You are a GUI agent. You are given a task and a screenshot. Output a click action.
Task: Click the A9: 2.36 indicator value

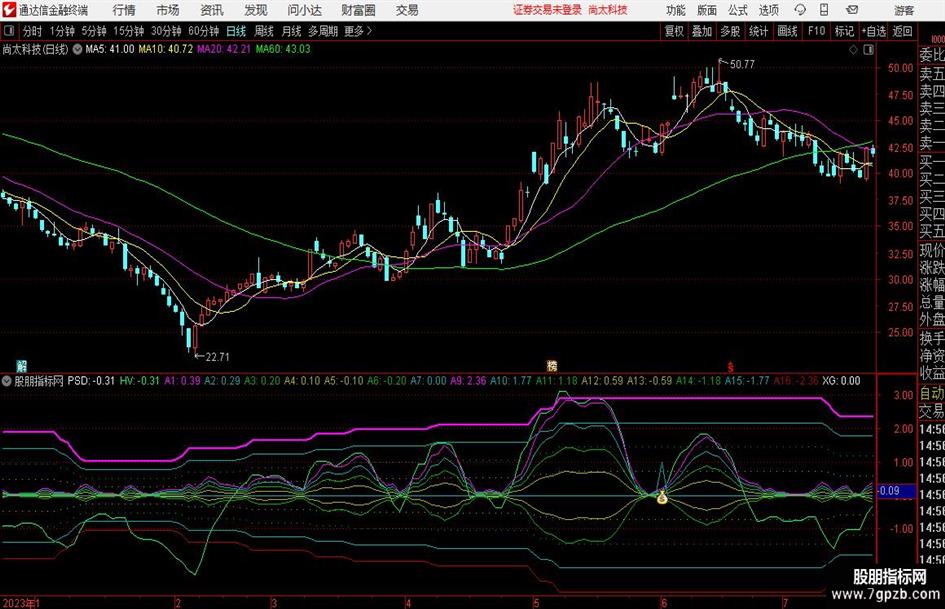click(468, 380)
